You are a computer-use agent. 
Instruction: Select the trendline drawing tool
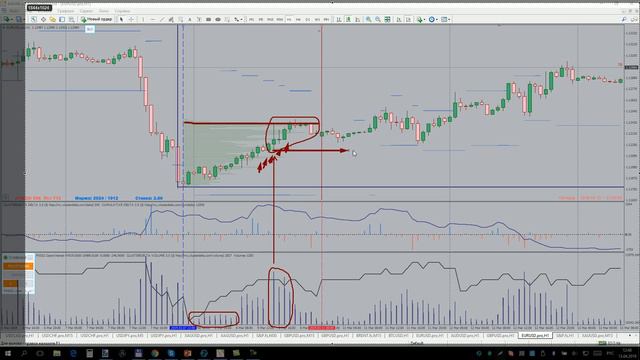pos(162,19)
